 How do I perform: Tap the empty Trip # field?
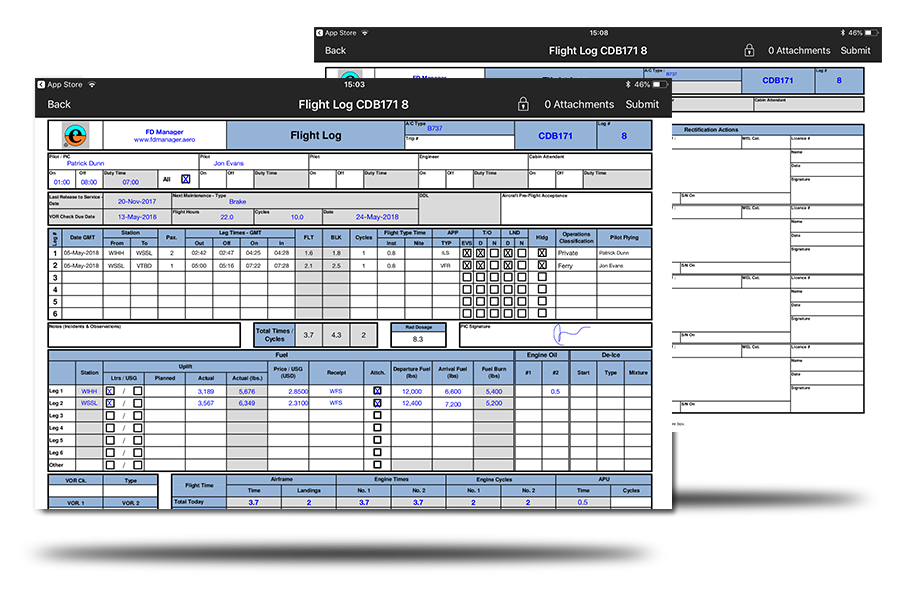point(459,143)
